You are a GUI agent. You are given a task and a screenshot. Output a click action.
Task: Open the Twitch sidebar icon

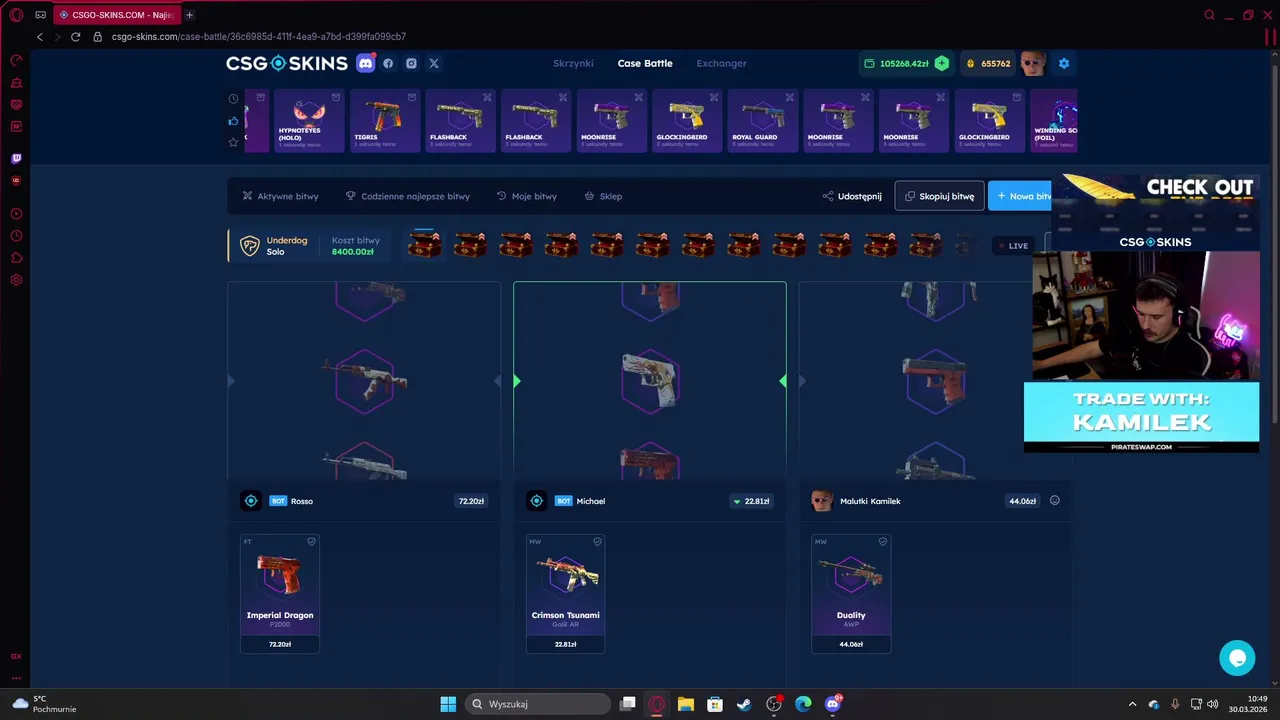[x=16, y=158]
